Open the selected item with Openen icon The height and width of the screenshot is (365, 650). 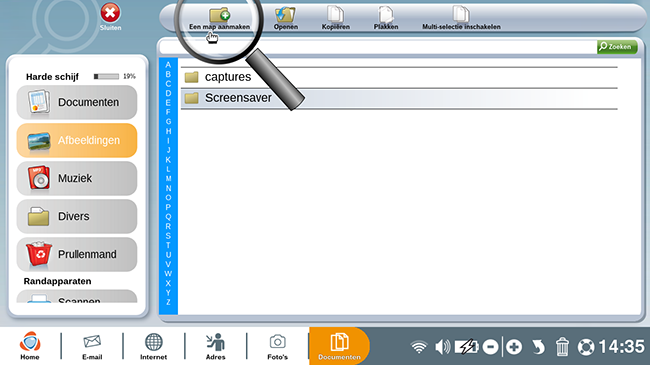(x=285, y=15)
